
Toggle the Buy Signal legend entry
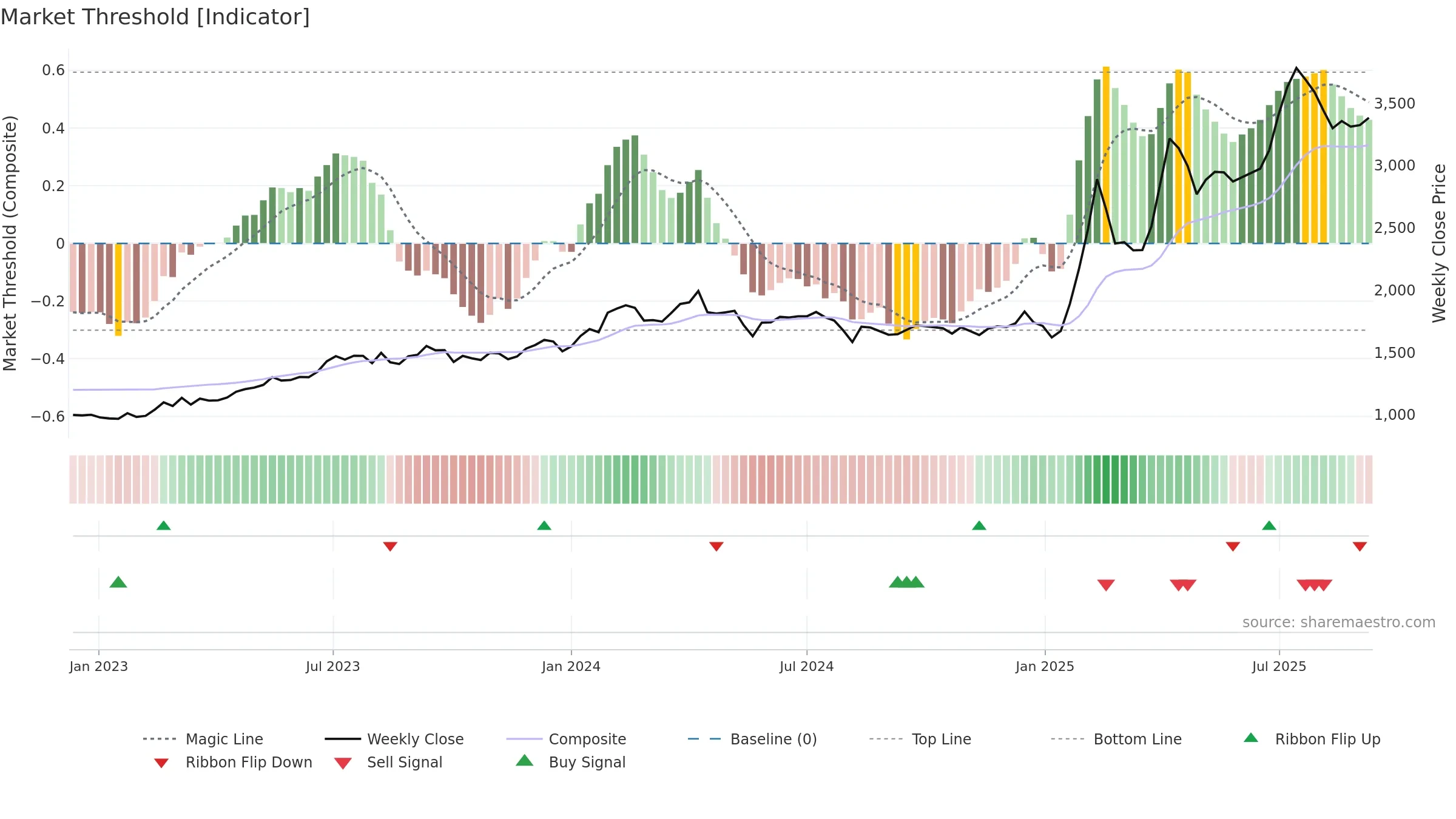[x=570, y=762]
